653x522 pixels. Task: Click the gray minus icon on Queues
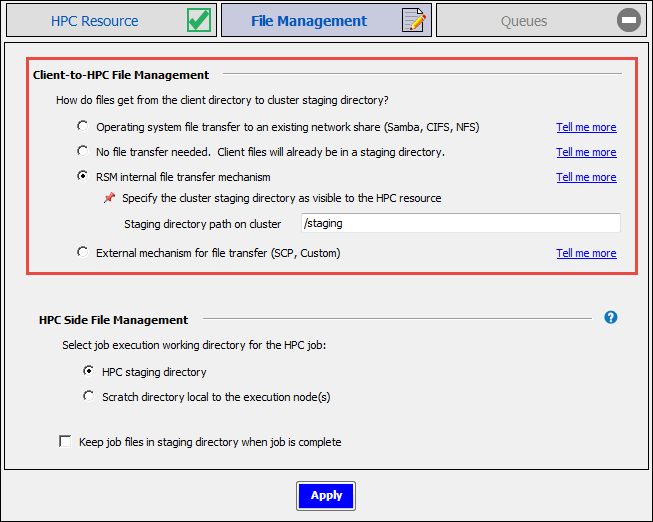[x=629, y=20]
